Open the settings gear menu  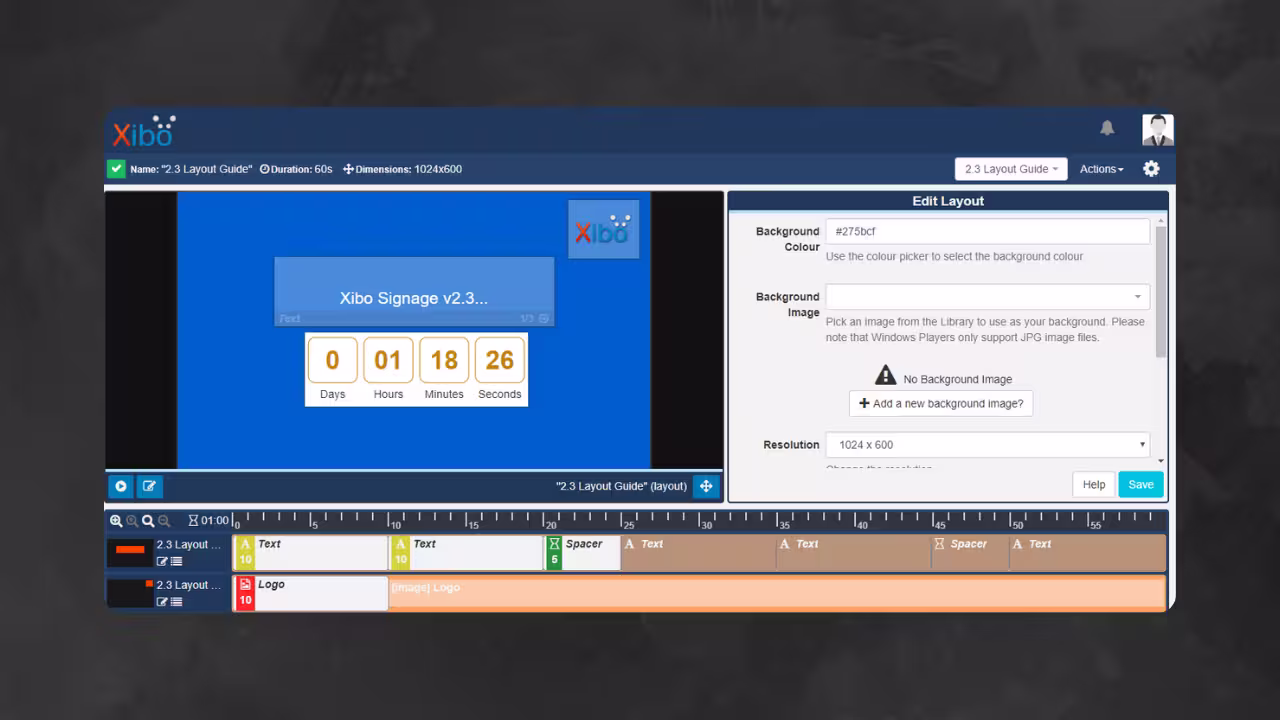point(1151,168)
